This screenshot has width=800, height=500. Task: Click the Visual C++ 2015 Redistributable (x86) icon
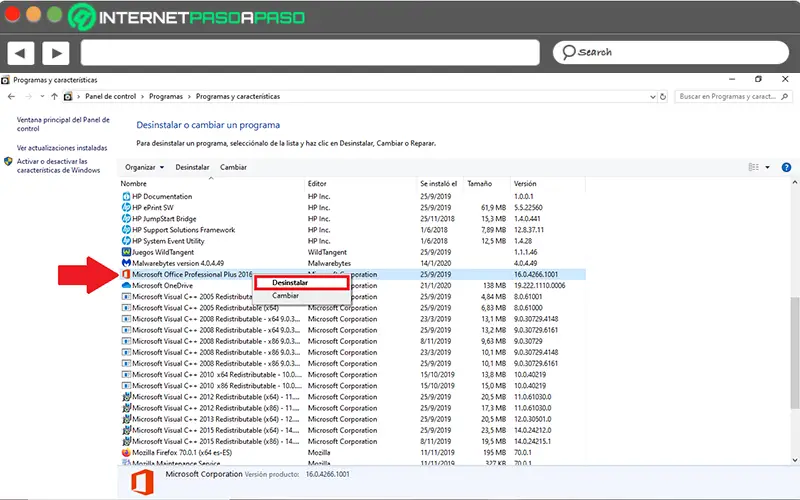(126, 441)
